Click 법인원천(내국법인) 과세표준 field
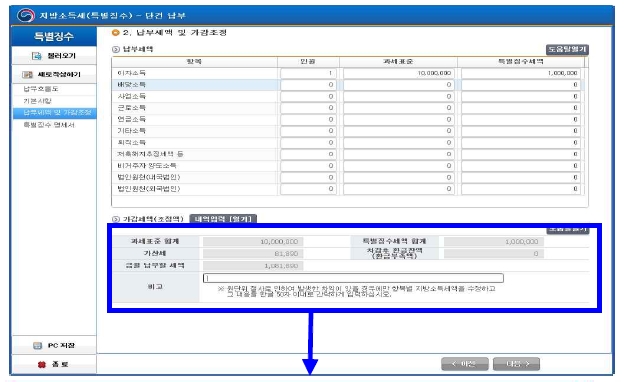The image size is (627, 382). 399,178
